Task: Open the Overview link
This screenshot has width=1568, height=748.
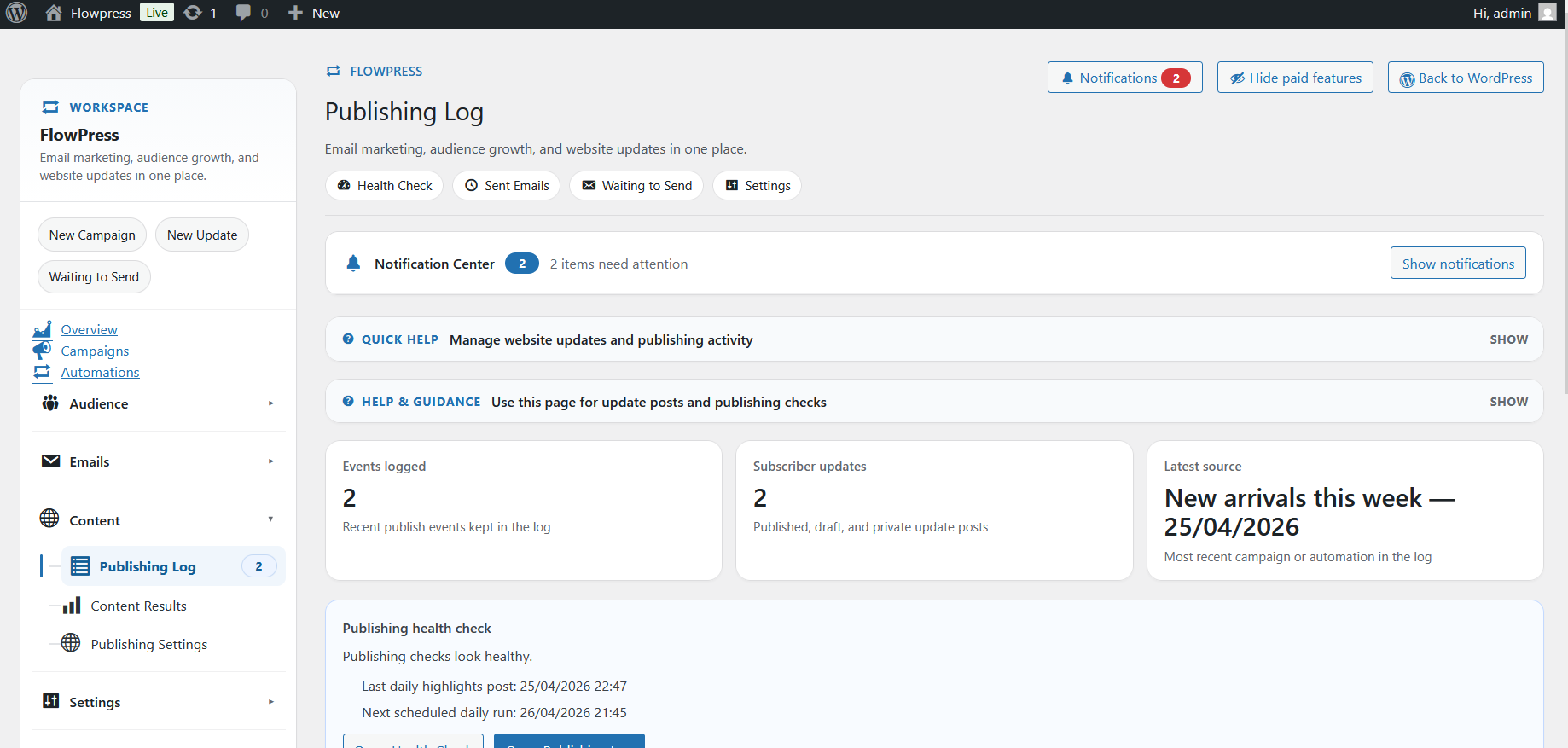Action: click(90, 330)
